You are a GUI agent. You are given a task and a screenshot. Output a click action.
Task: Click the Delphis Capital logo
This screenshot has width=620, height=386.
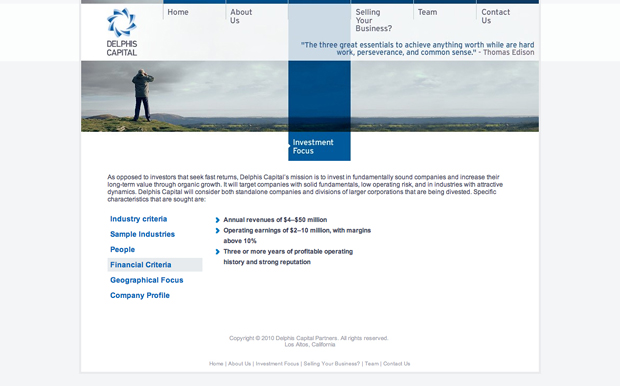122,32
